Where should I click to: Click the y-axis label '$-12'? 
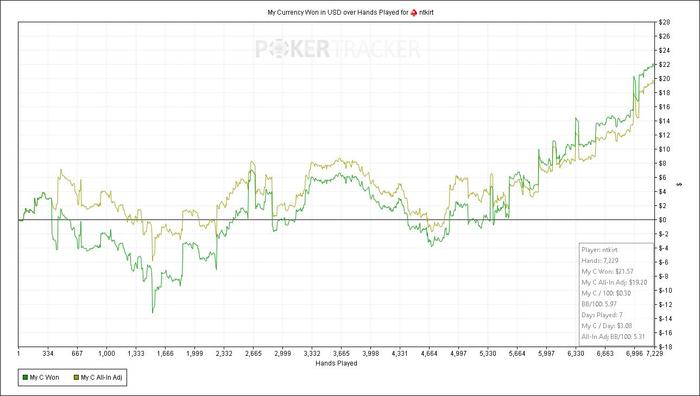[x=665, y=304]
